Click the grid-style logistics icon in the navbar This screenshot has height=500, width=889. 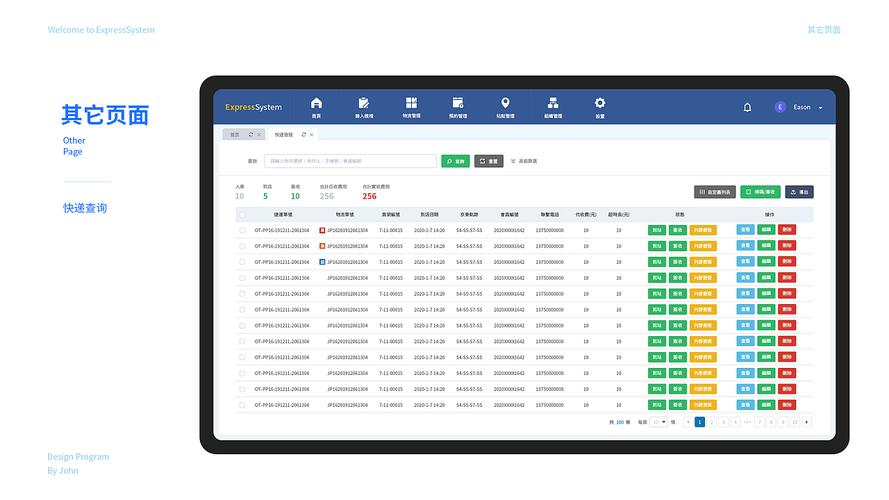pyautogui.click(x=411, y=103)
